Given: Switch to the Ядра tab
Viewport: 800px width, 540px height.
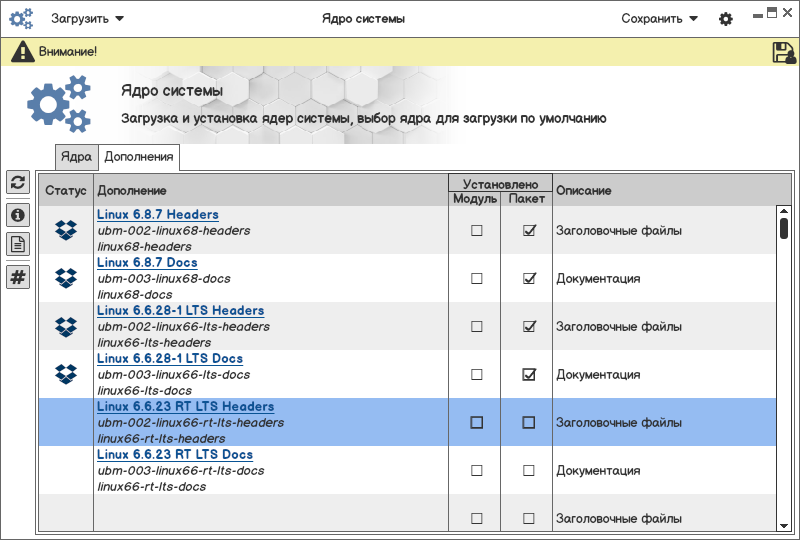Looking at the screenshot, I should click(76, 157).
